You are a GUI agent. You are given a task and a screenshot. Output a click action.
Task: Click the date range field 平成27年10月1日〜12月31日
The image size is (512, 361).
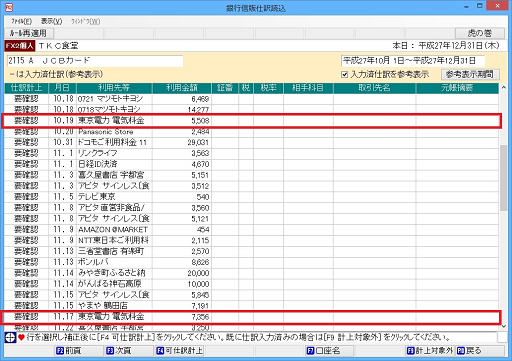[413, 61]
